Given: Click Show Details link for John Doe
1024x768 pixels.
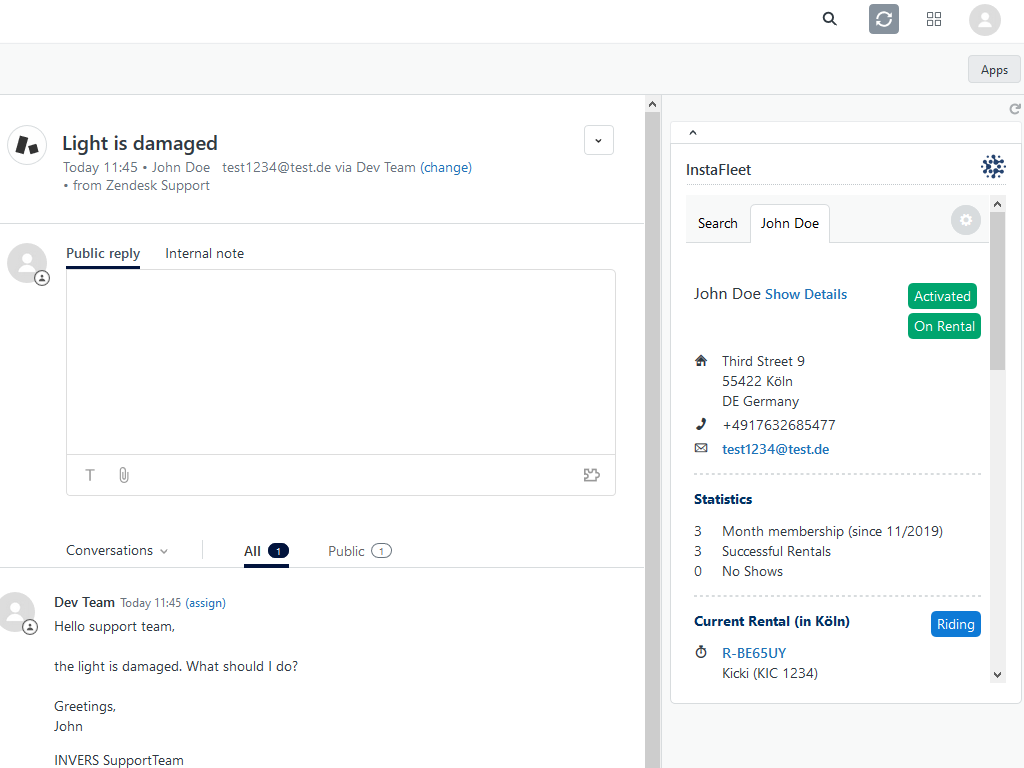Looking at the screenshot, I should point(805,295).
